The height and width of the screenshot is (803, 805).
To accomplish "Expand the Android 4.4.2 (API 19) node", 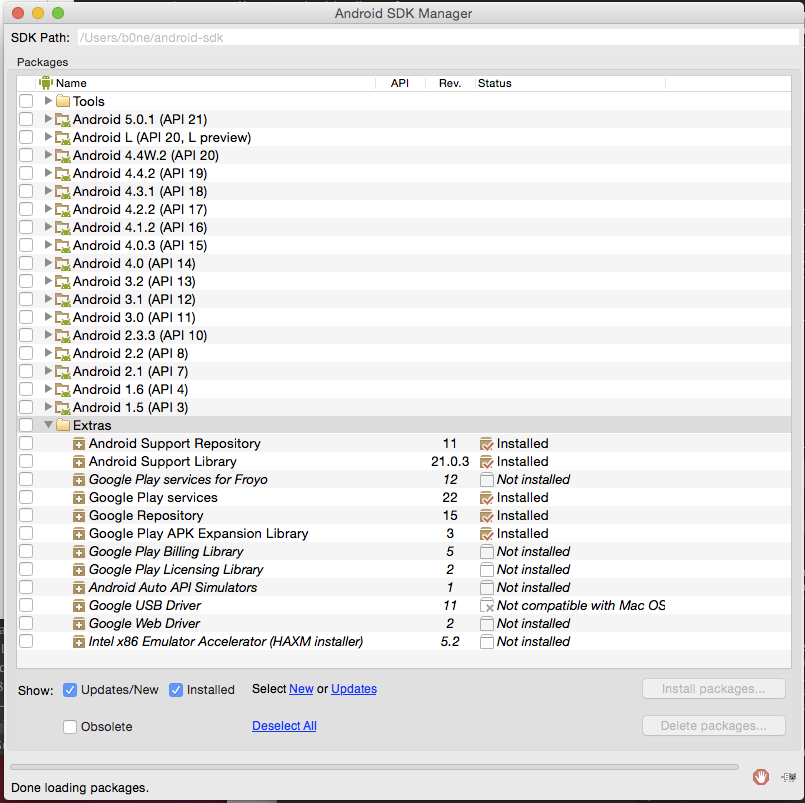I will point(48,173).
